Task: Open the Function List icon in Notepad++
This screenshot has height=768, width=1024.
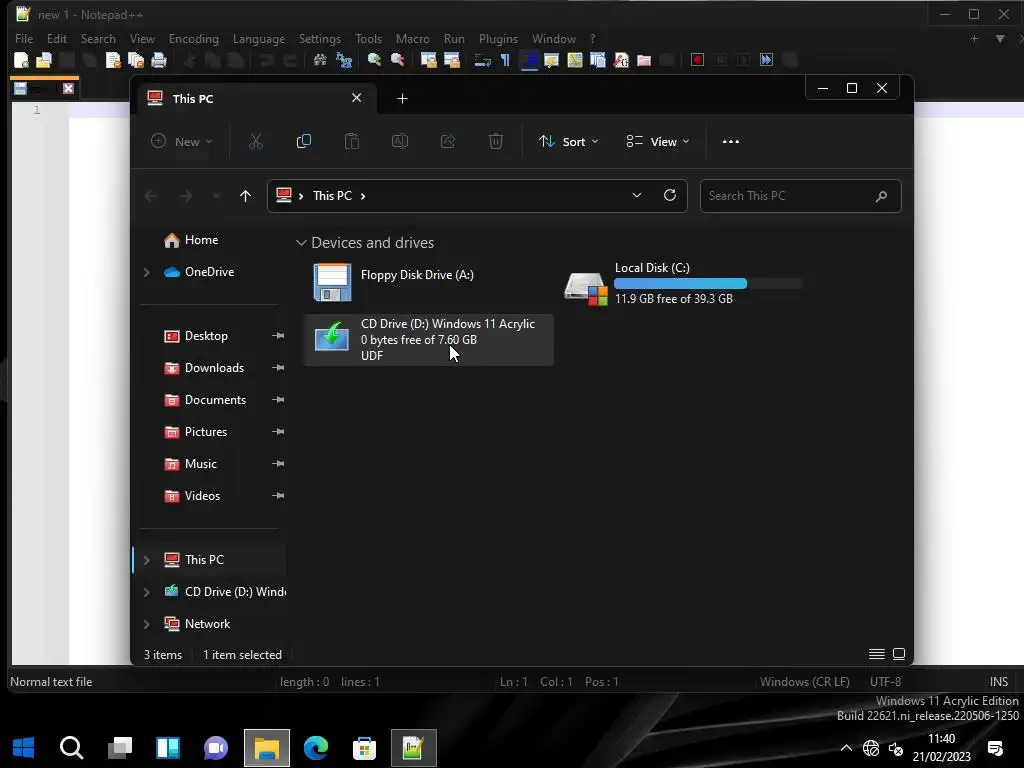Action: tap(621, 60)
